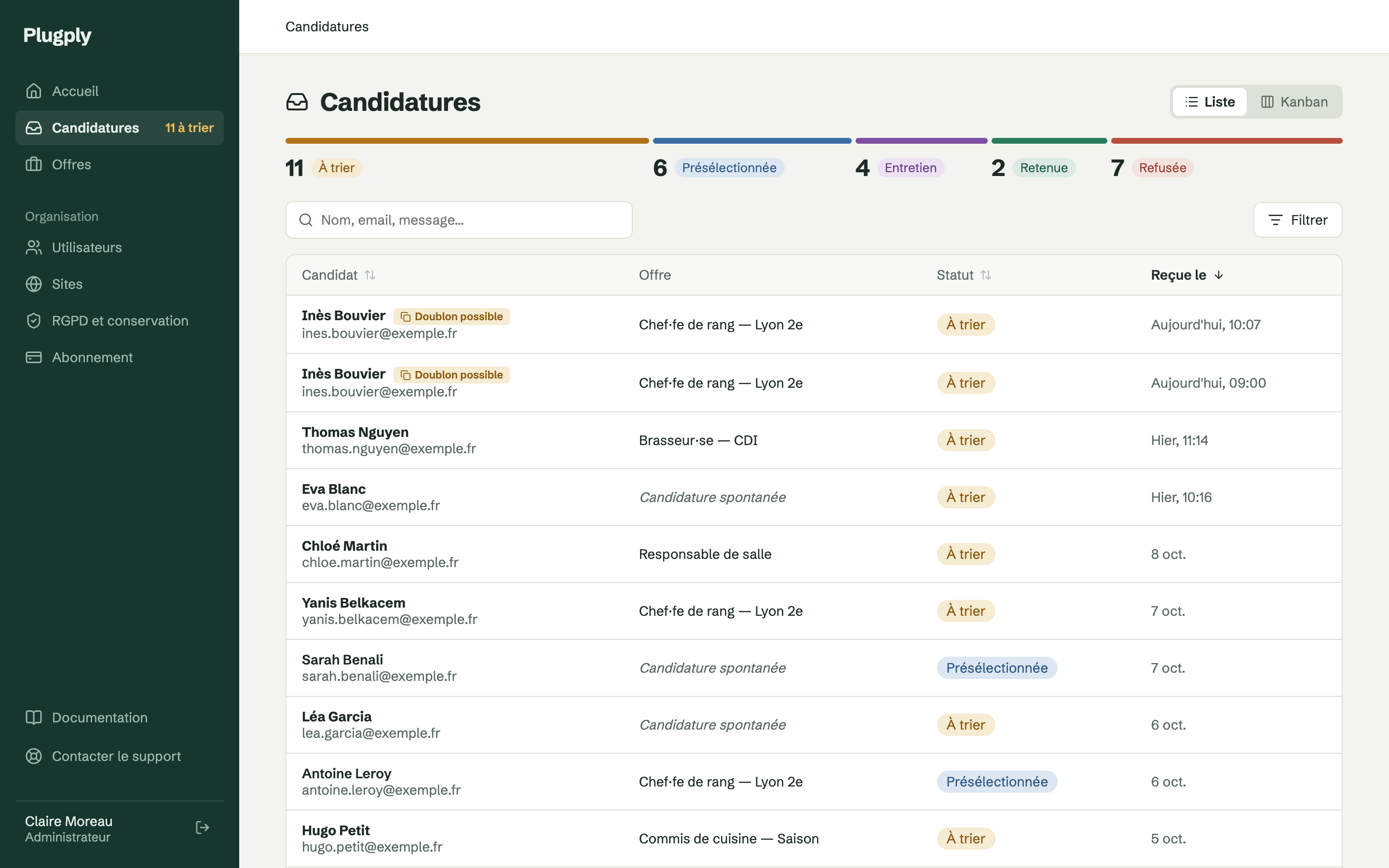1389x868 pixels.
Task: Open the Offres menu item
Action: [120, 165]
